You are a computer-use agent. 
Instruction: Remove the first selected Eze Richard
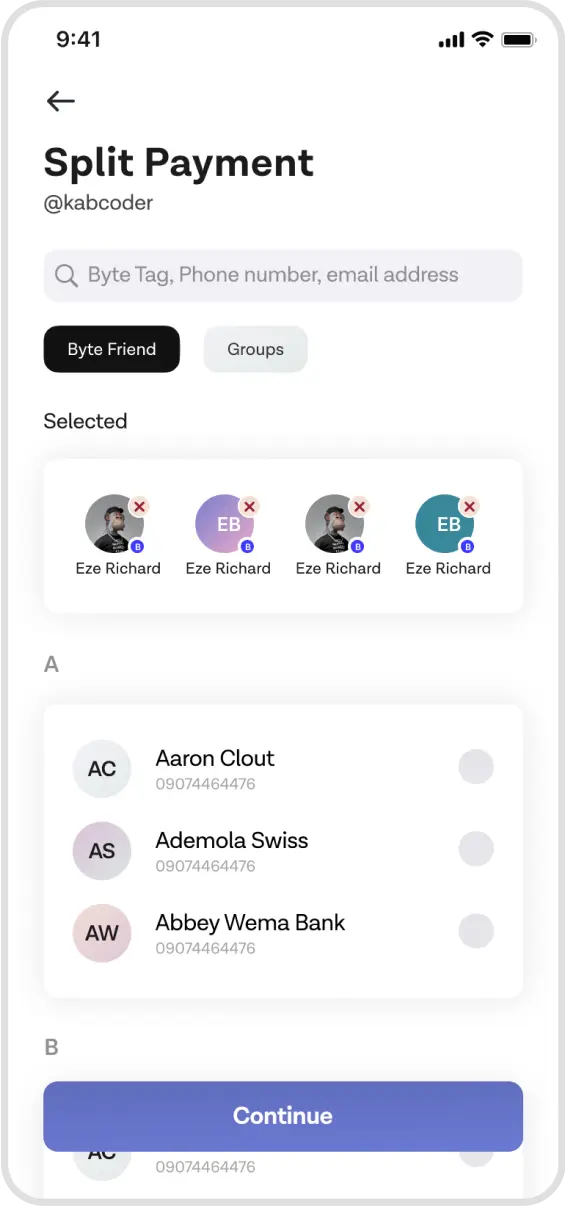pos(139,507)
